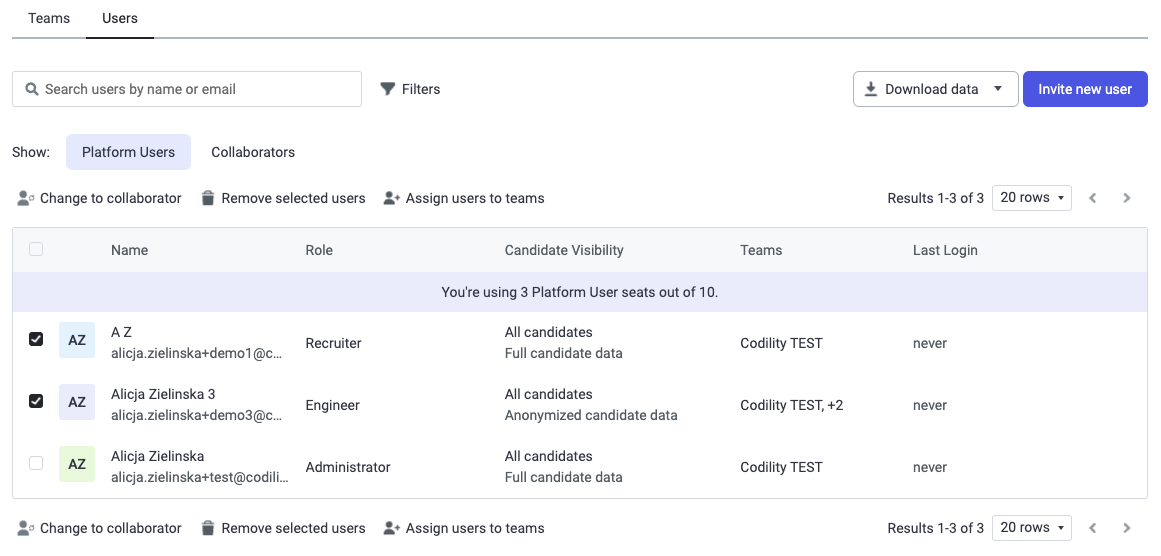Open the top 20 rows dropdown

click(1031, 198)
